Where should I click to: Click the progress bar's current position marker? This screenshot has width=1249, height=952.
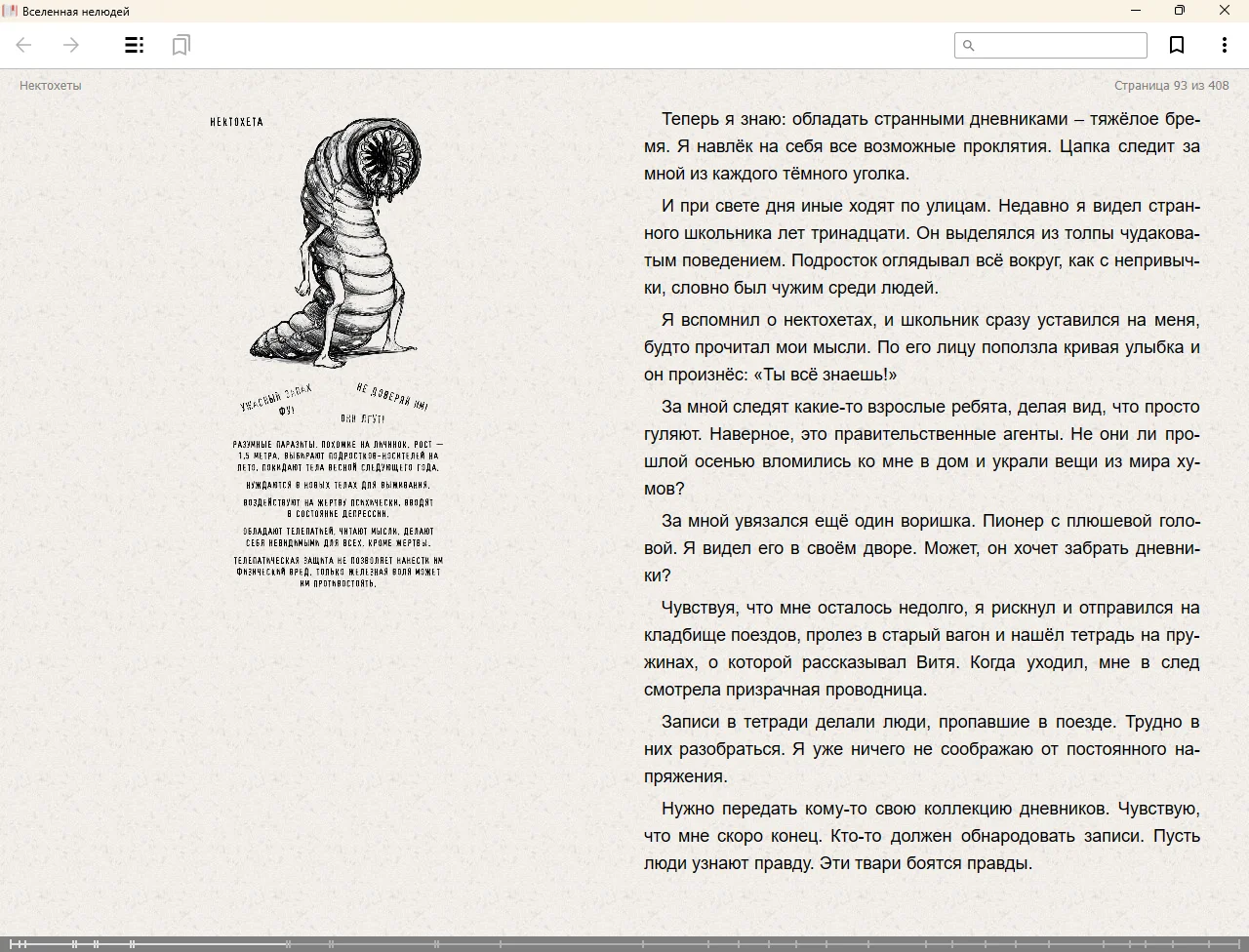tap(286, 944)
